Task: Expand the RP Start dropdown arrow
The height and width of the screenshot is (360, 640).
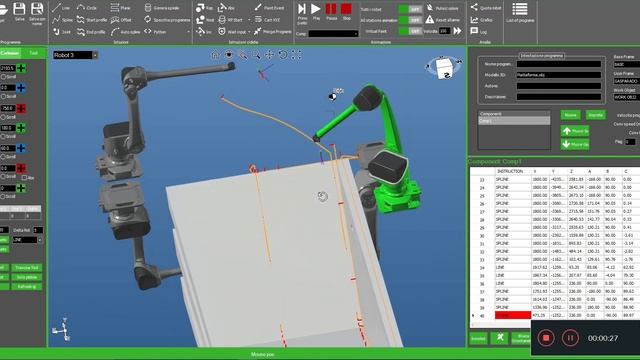Action: point(249,20)
